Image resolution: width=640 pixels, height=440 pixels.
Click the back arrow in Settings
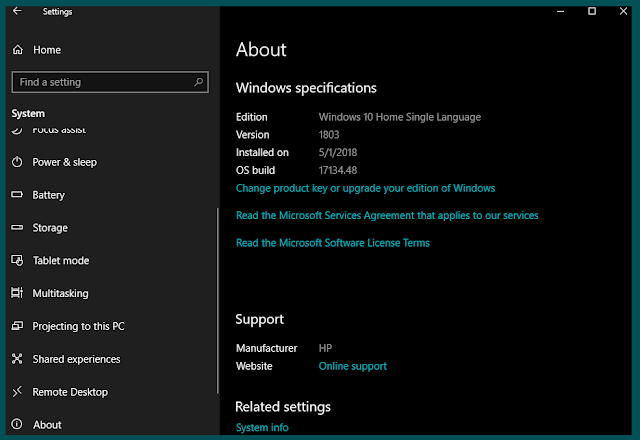point(17,11)
